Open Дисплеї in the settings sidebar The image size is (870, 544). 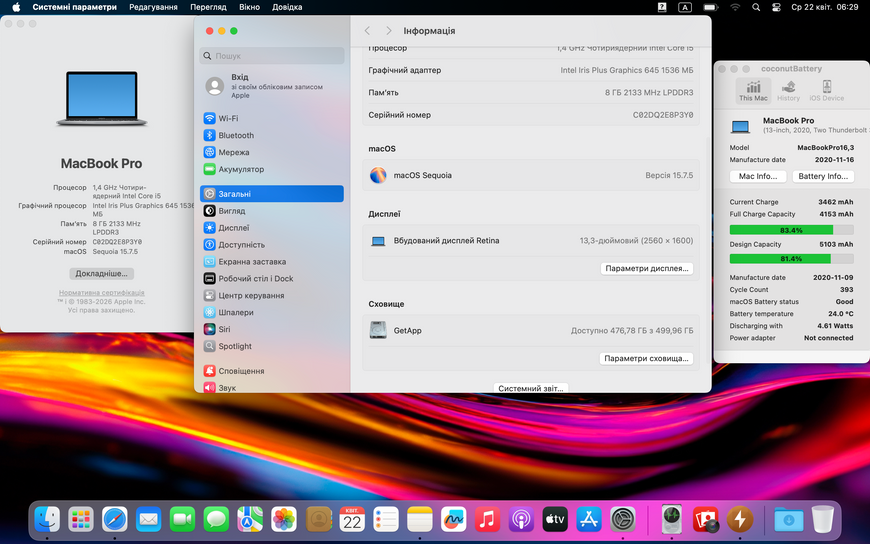[272, 228]
